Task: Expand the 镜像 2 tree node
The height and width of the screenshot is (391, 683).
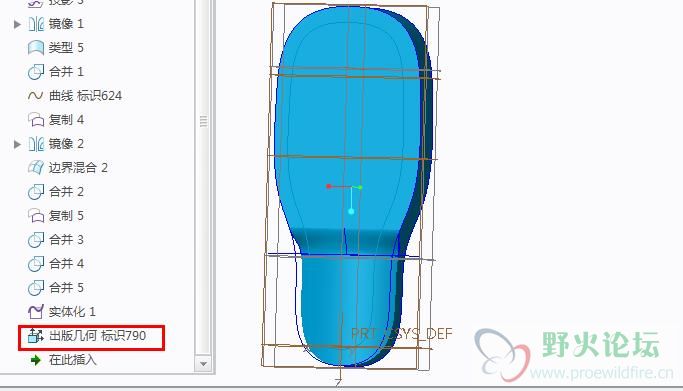Action: (x=17, y=144)
